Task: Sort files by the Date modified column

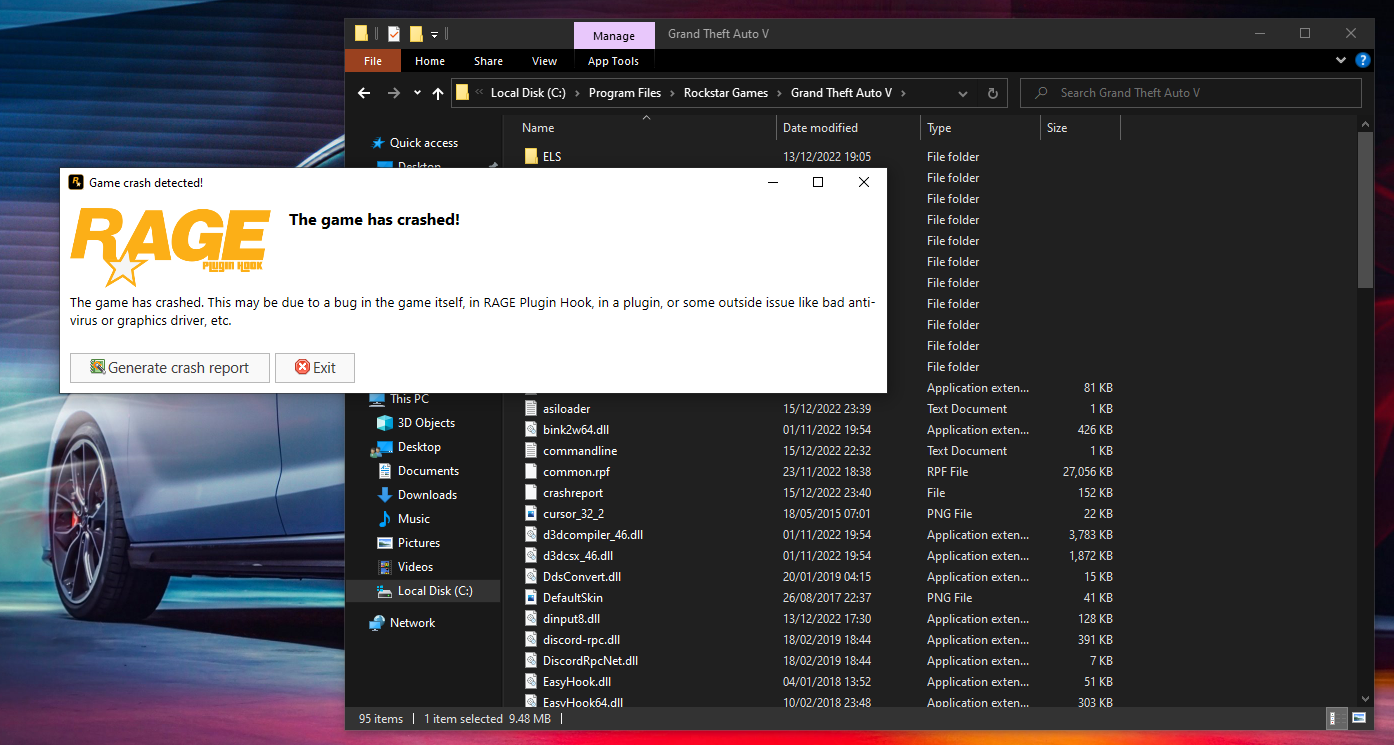Action: [x=848, y=128]
